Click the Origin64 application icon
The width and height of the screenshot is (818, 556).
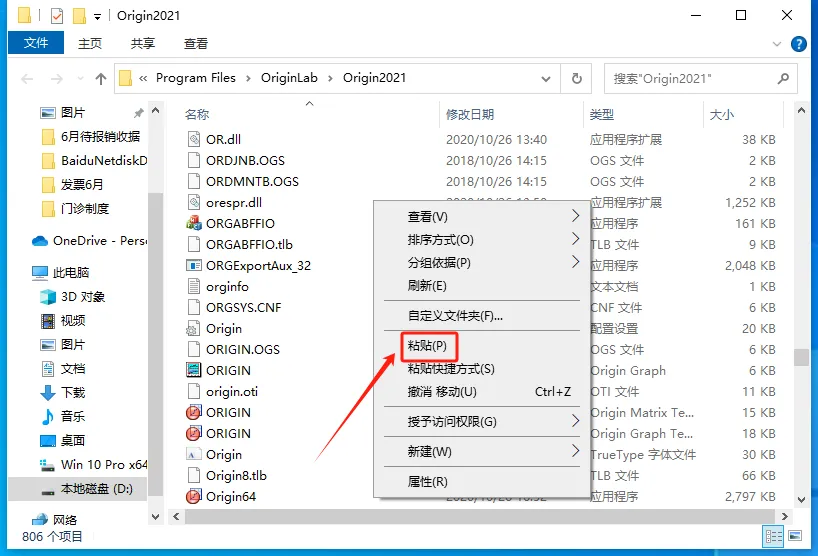pyautogui.click(x=194, y=496)
